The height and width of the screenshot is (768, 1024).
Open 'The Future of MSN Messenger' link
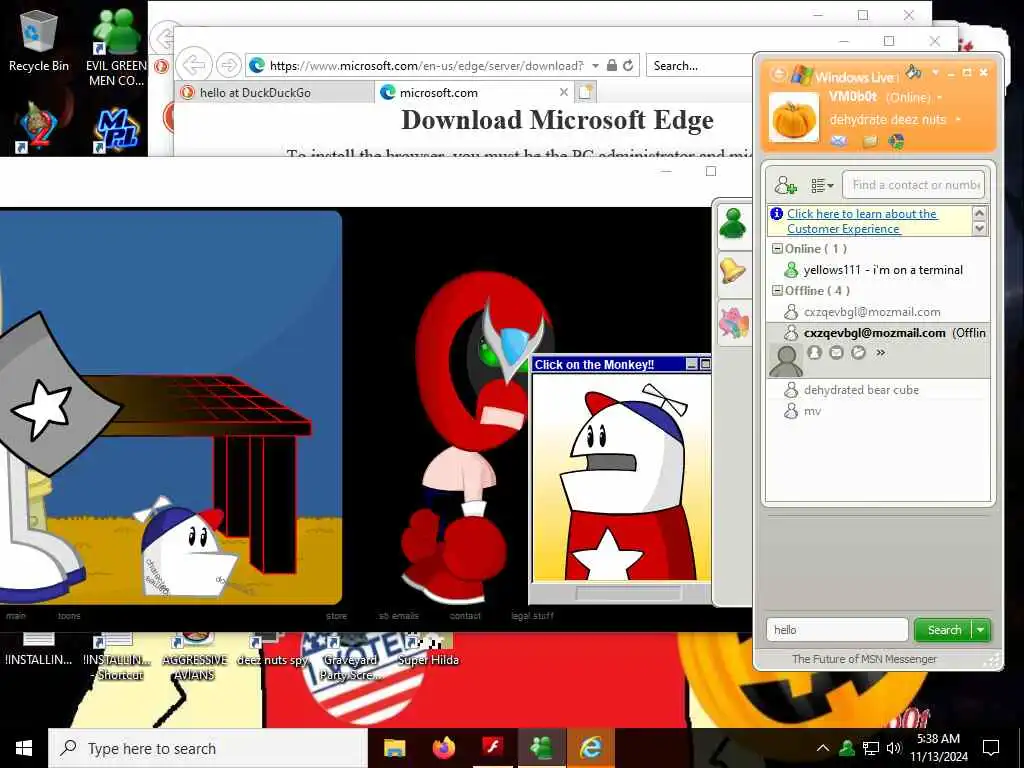coord(864,659)
